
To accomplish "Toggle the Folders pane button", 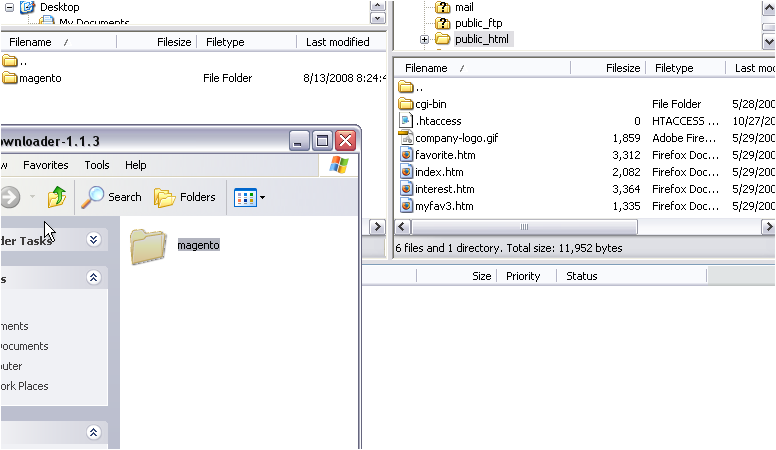I will click(185, 197).
